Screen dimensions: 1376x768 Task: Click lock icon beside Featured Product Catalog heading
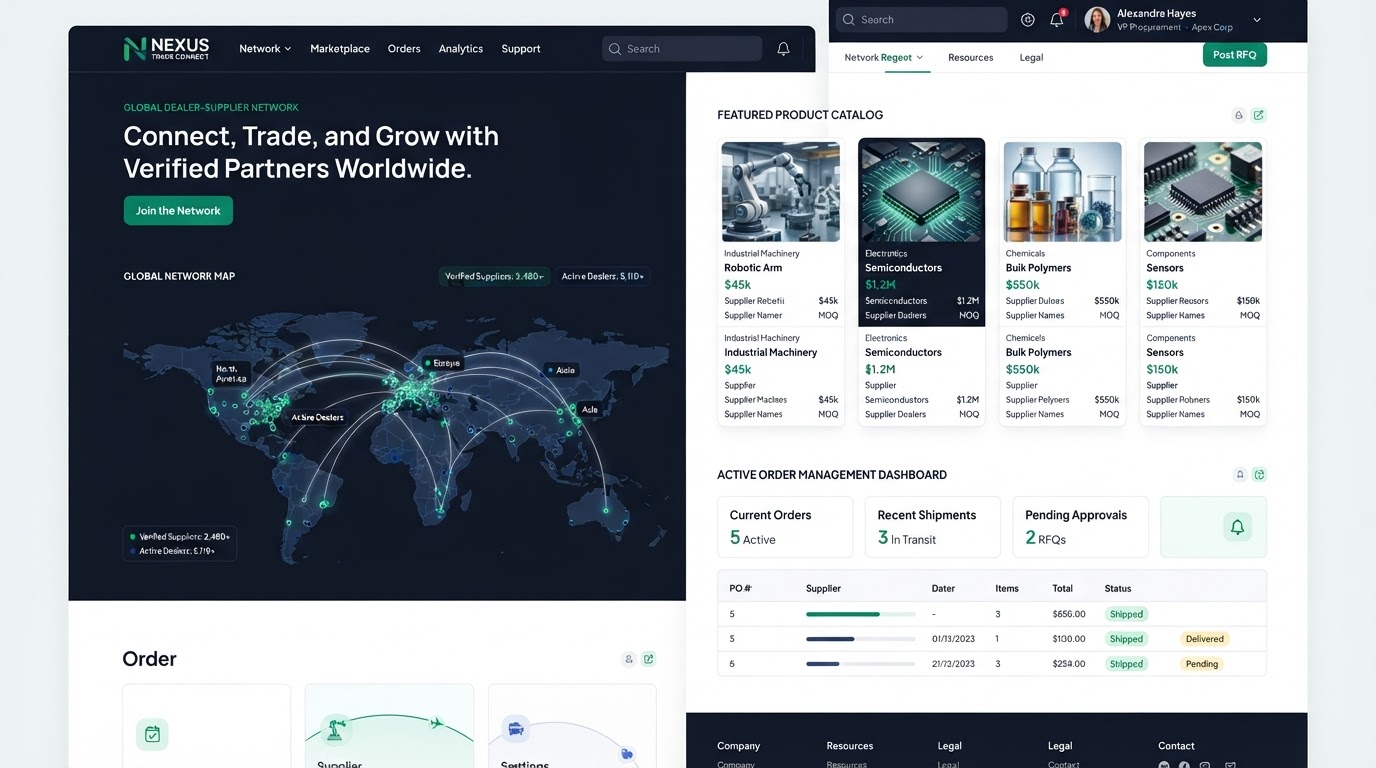[x=1239, y=115]
